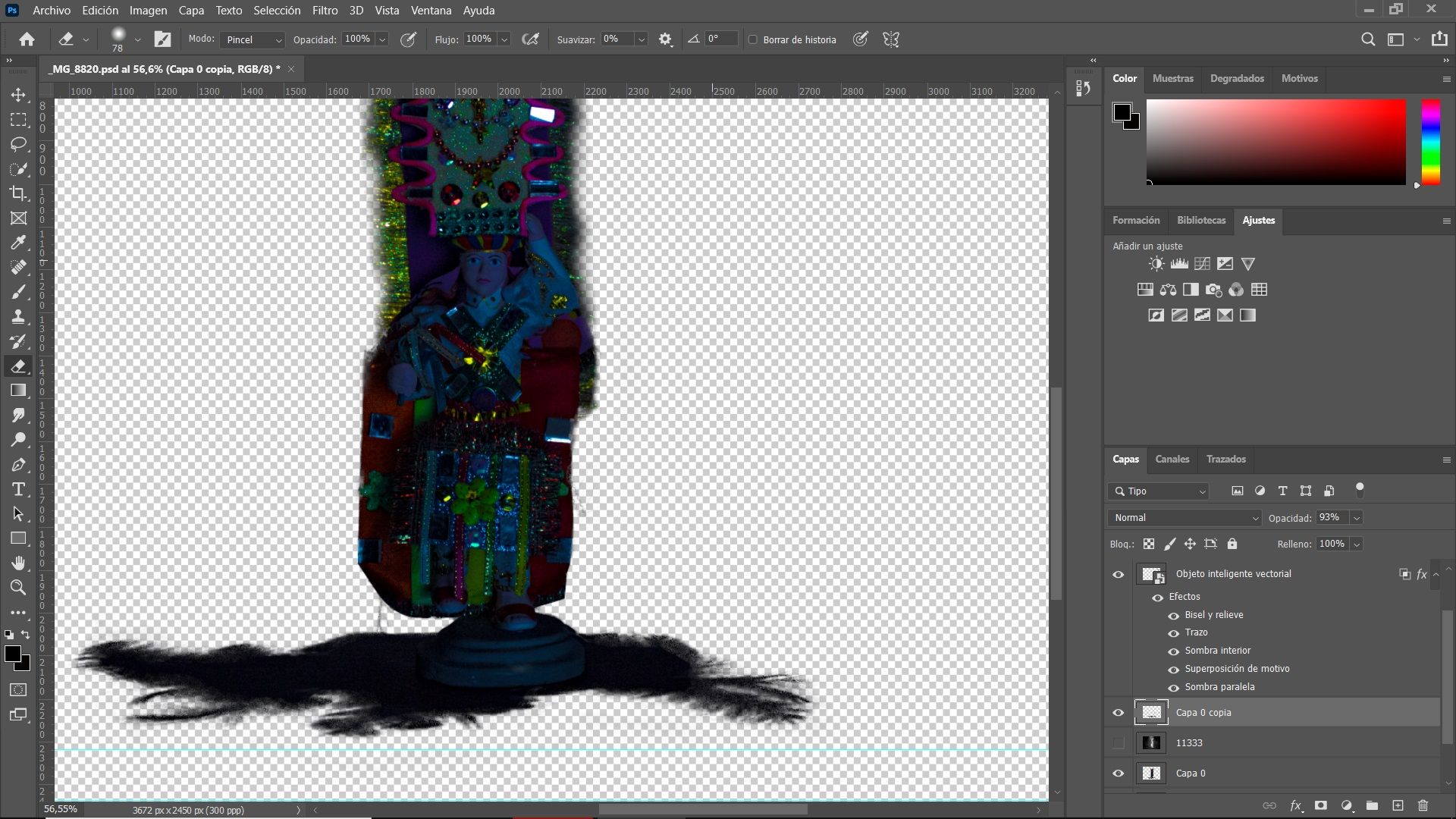Expand the layer Opacidad 93% dropdown arrow
This screenshot has width=1456, height=819.
[x=1357, y=518]
